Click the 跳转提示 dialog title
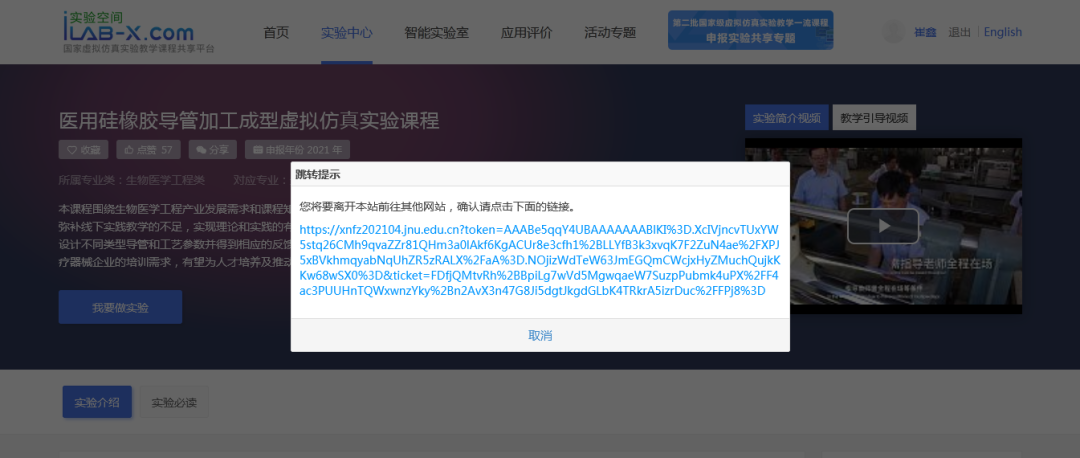The width and height of the screenshot is (1080, 458). coord(318,174)
